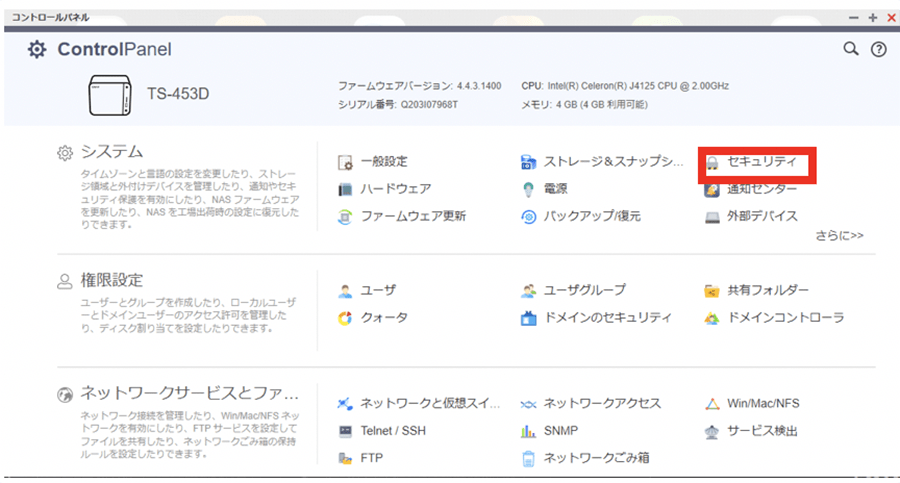Viewport: 900px width, 483px height.
Task: Click the 共有フォルダー folder icon
Action: click(x=712, y=291)
